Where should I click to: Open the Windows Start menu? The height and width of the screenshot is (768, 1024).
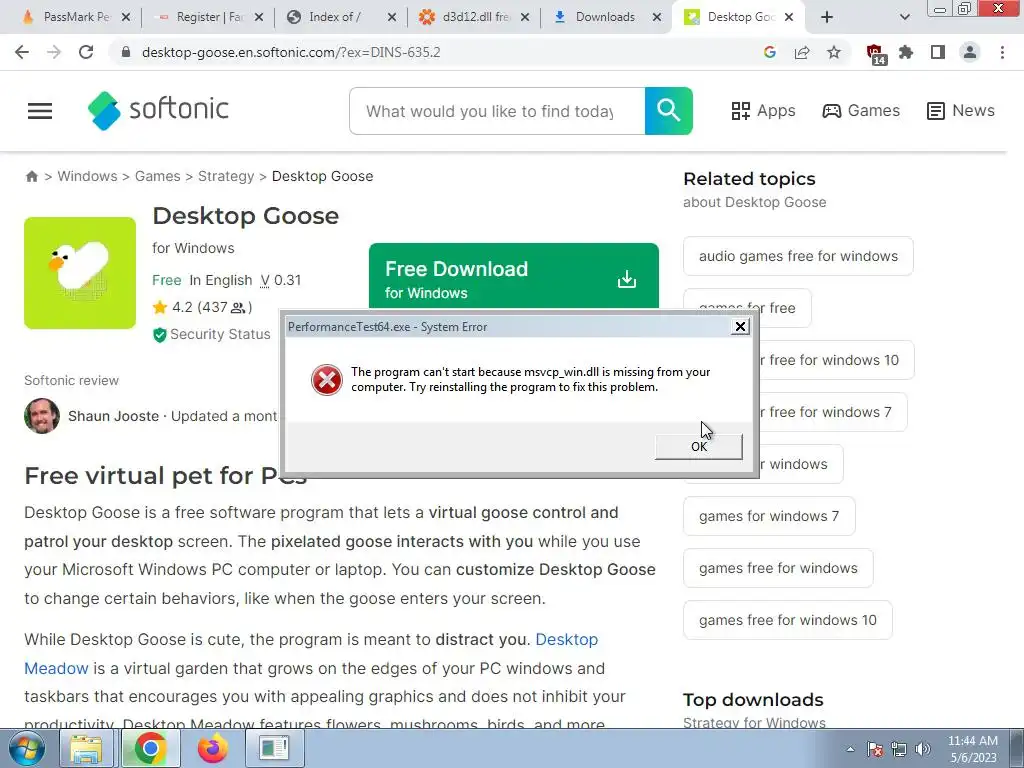[x=26, y=748]
